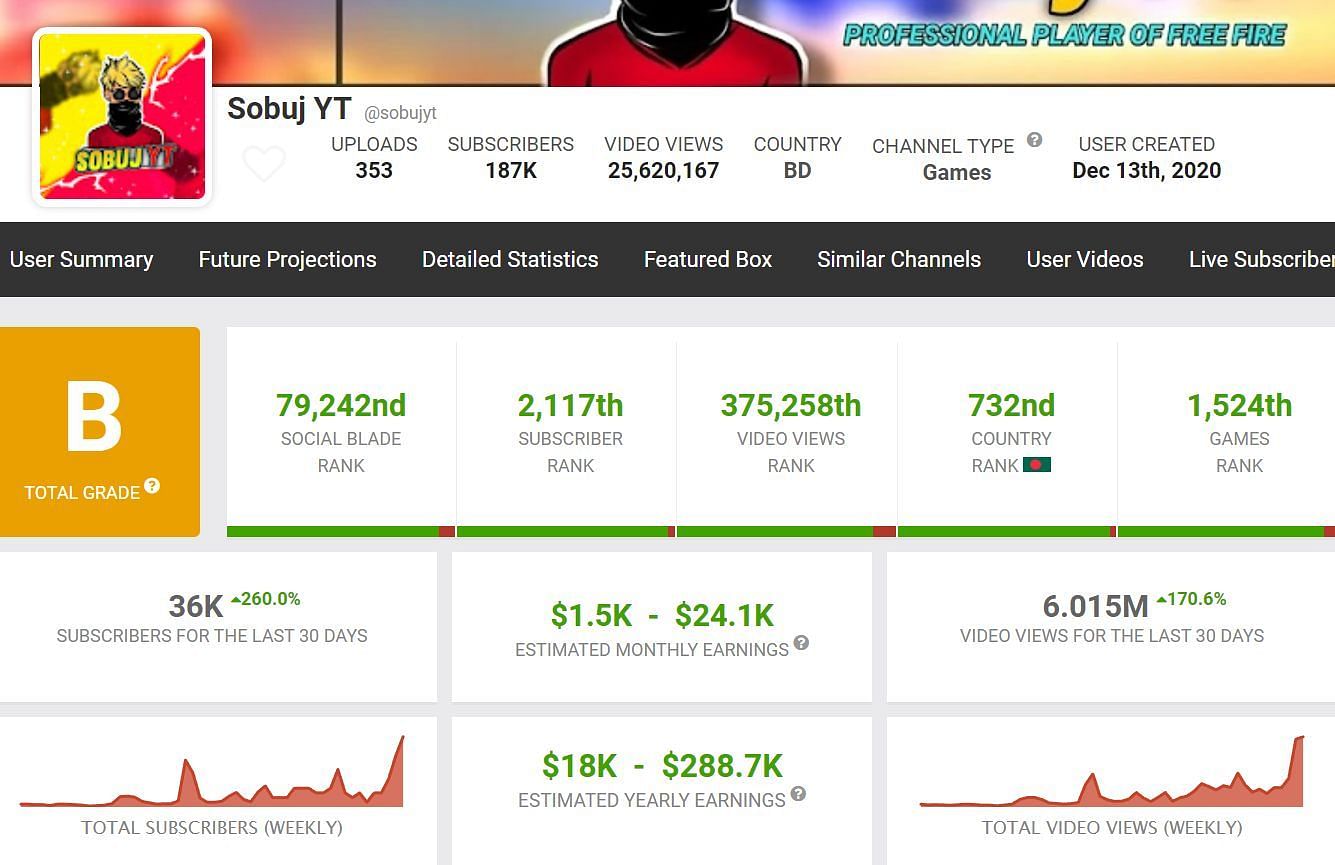Click the 170.6% views growth figure
This screenshot has width=1335, height=865.
[x=1191, y=599]
